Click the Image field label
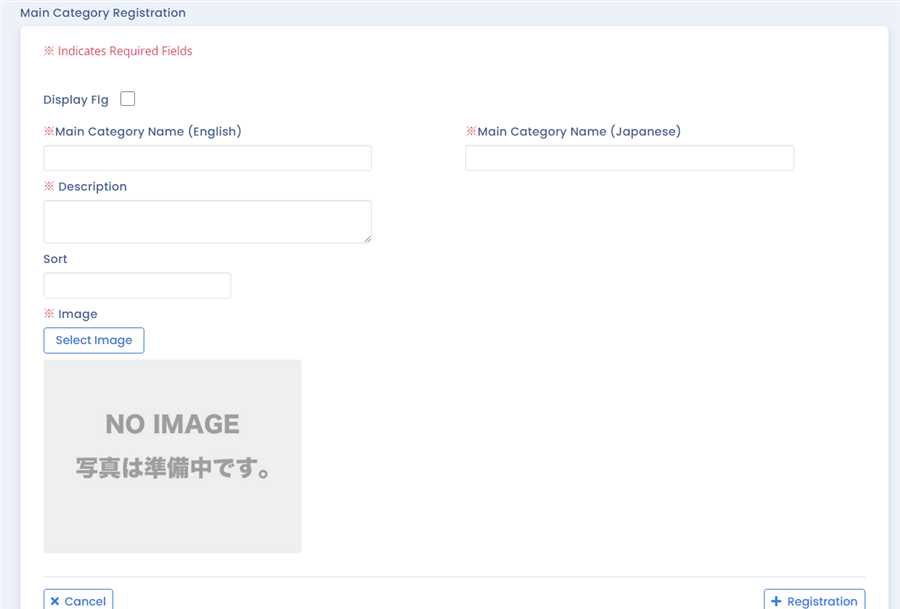Screen dimensions: 900x609 tap(77, 314)
